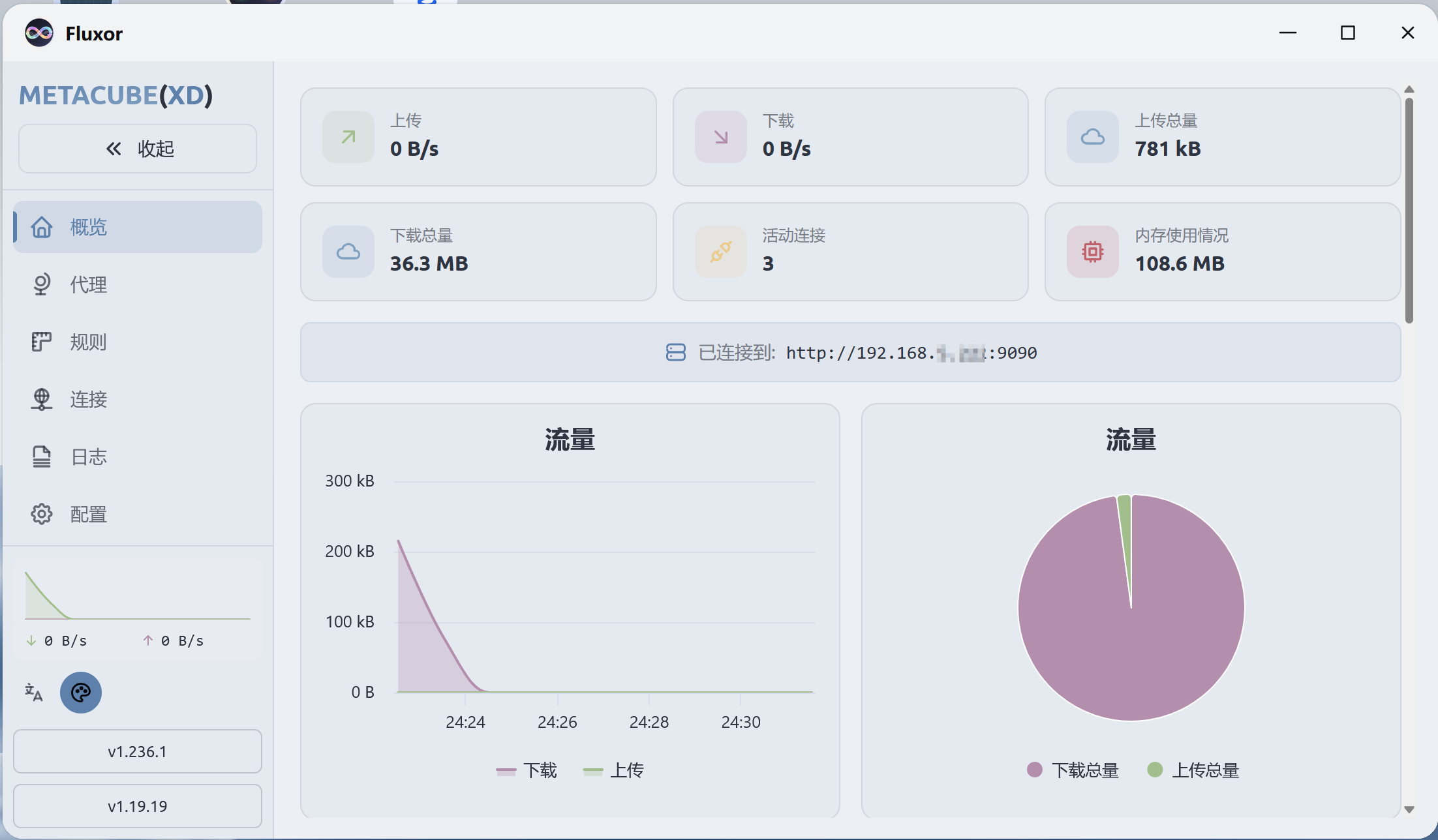Select the 活动连接 active connections card

(x=849, y=252)
